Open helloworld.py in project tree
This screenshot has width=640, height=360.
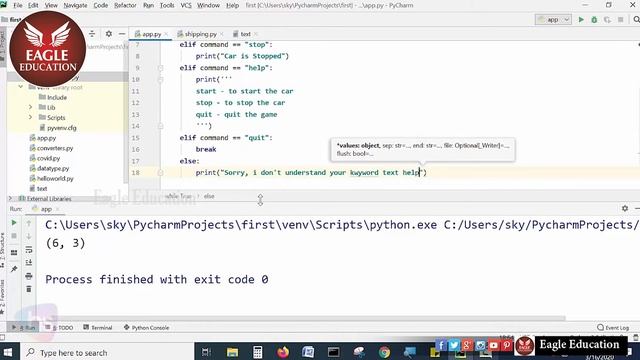click(x=51, y=178)
